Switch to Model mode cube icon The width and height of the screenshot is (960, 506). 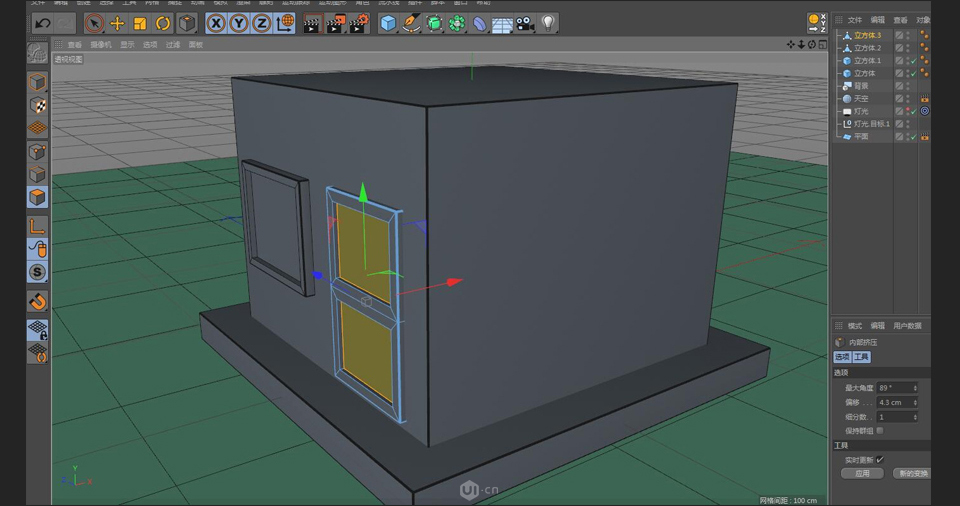(x=37, y=82)
